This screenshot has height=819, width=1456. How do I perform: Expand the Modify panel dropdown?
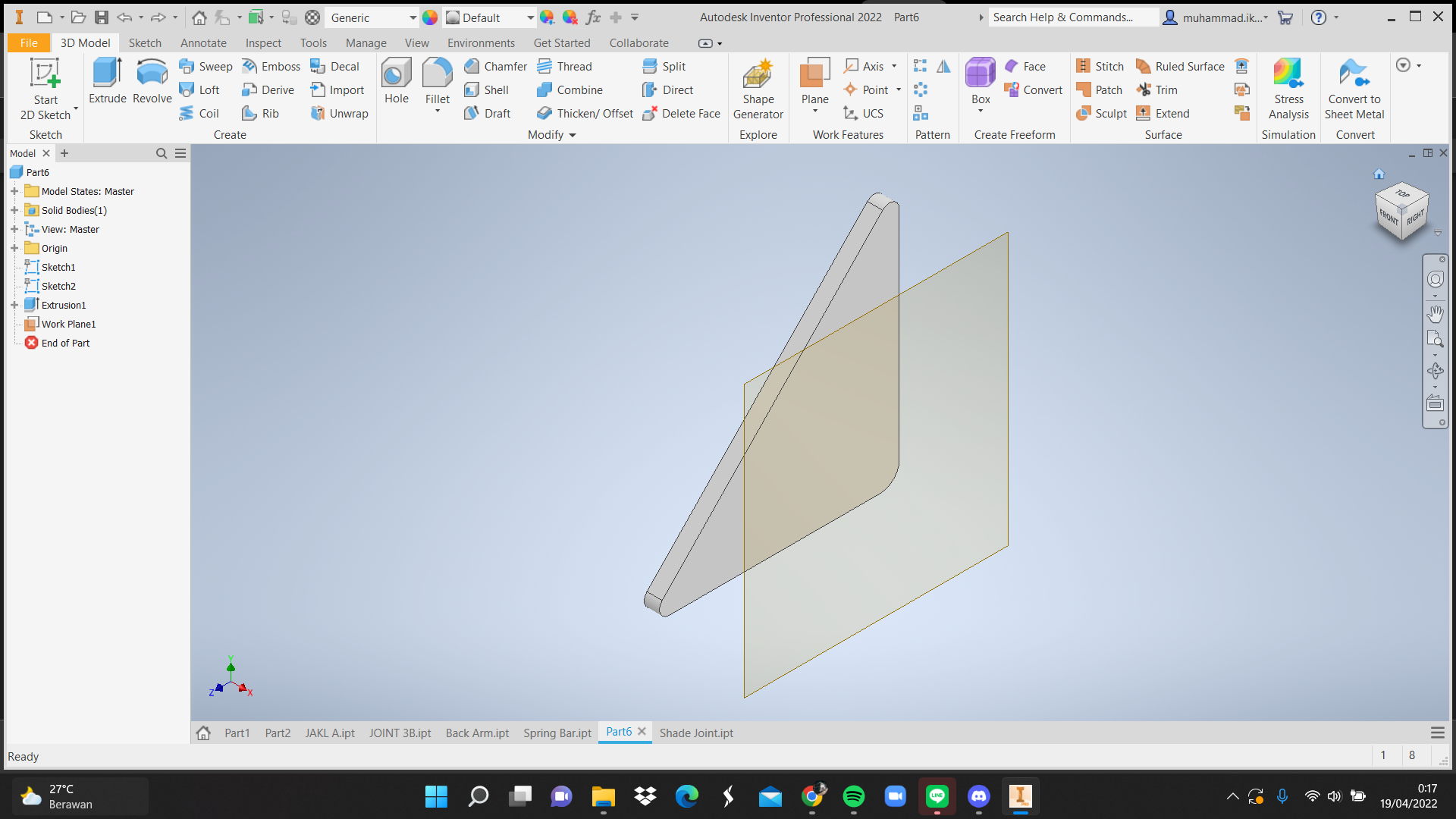pos(572,135)
